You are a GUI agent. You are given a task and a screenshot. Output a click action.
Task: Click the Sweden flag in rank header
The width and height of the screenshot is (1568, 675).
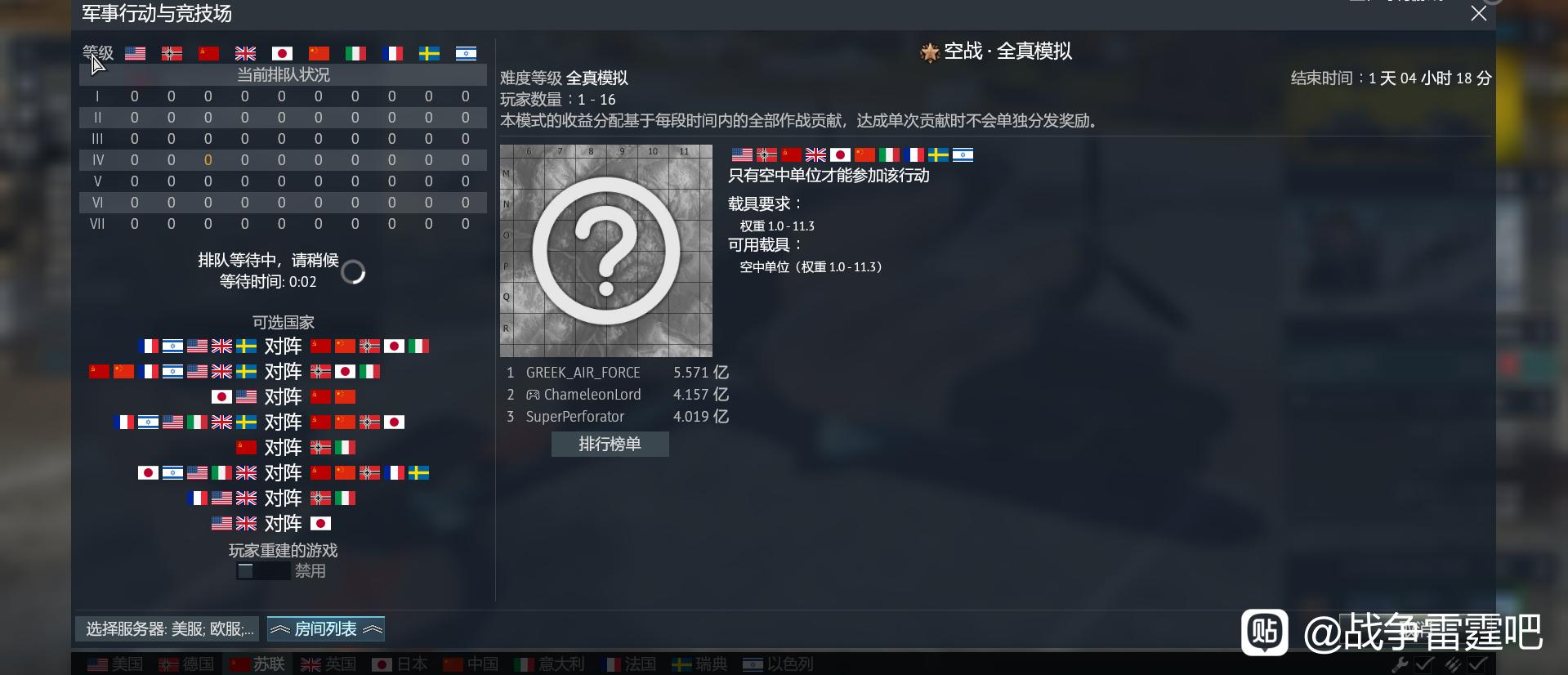pos(429,53)
